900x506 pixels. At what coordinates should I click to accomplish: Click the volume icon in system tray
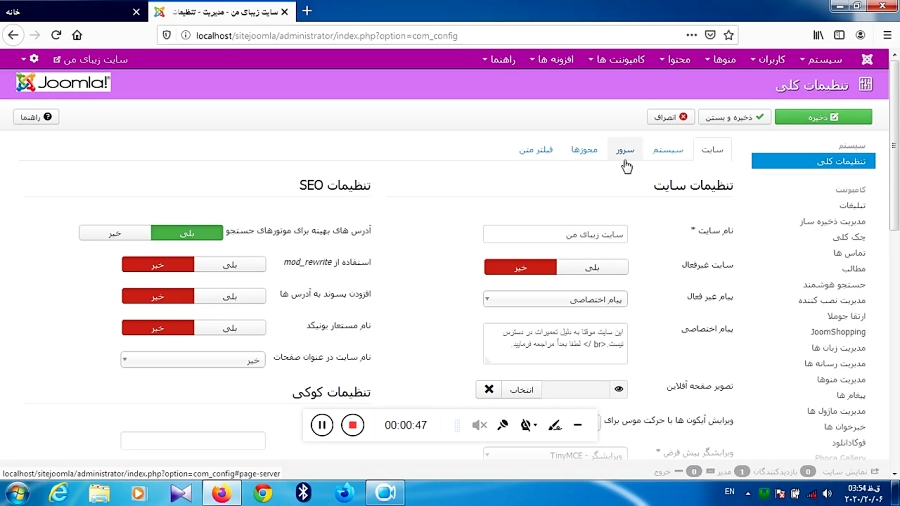pyautogui.click(x=827, y=493)
